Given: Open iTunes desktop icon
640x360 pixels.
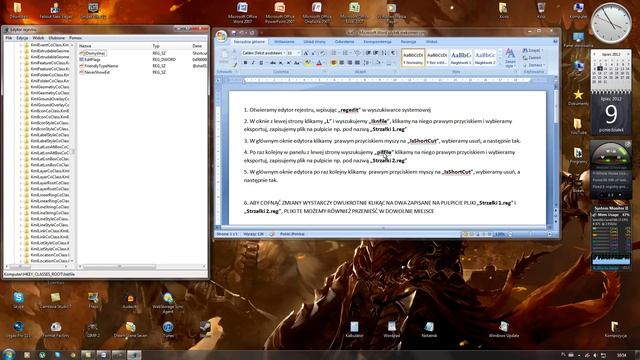Looking at the screenshot, I should [168, 329].
